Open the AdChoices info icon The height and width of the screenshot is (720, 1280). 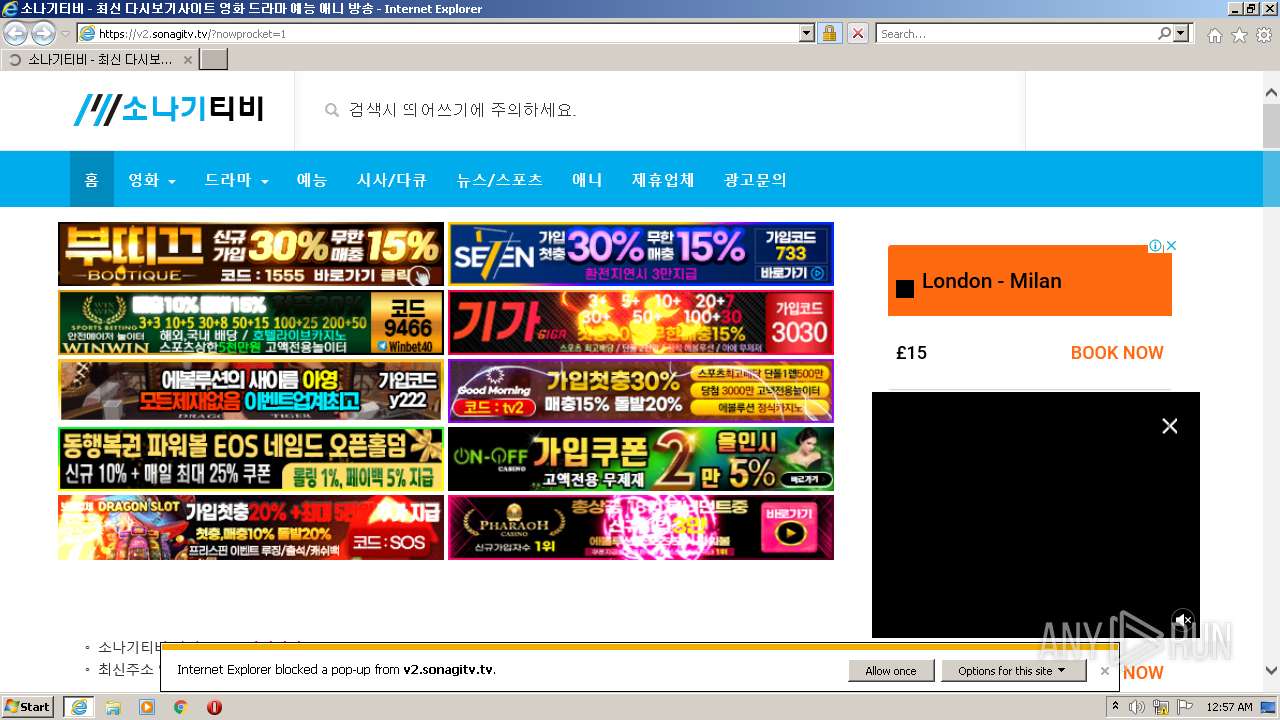click(x=1155, y=245)
